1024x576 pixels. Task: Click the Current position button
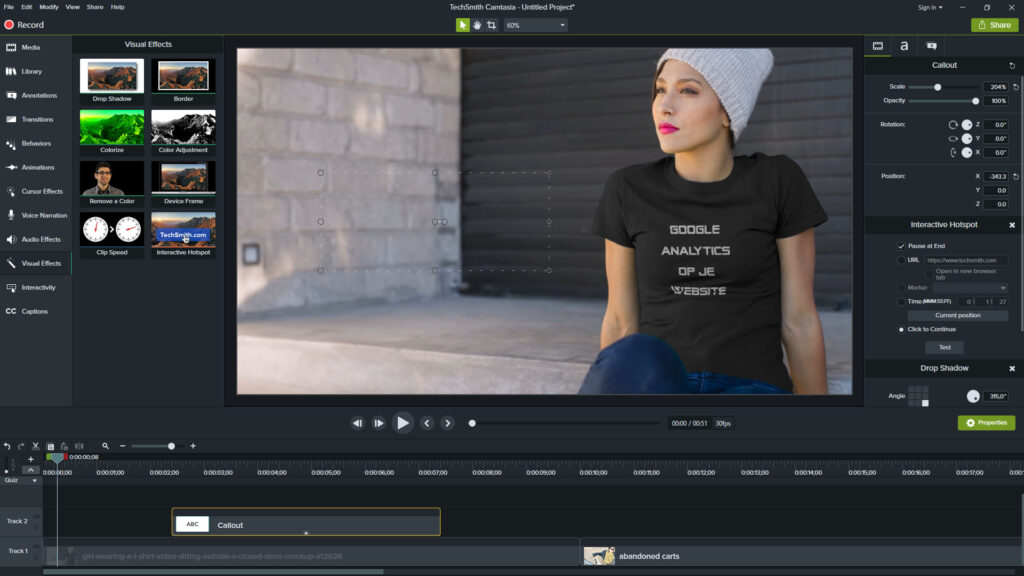point(957,315)
